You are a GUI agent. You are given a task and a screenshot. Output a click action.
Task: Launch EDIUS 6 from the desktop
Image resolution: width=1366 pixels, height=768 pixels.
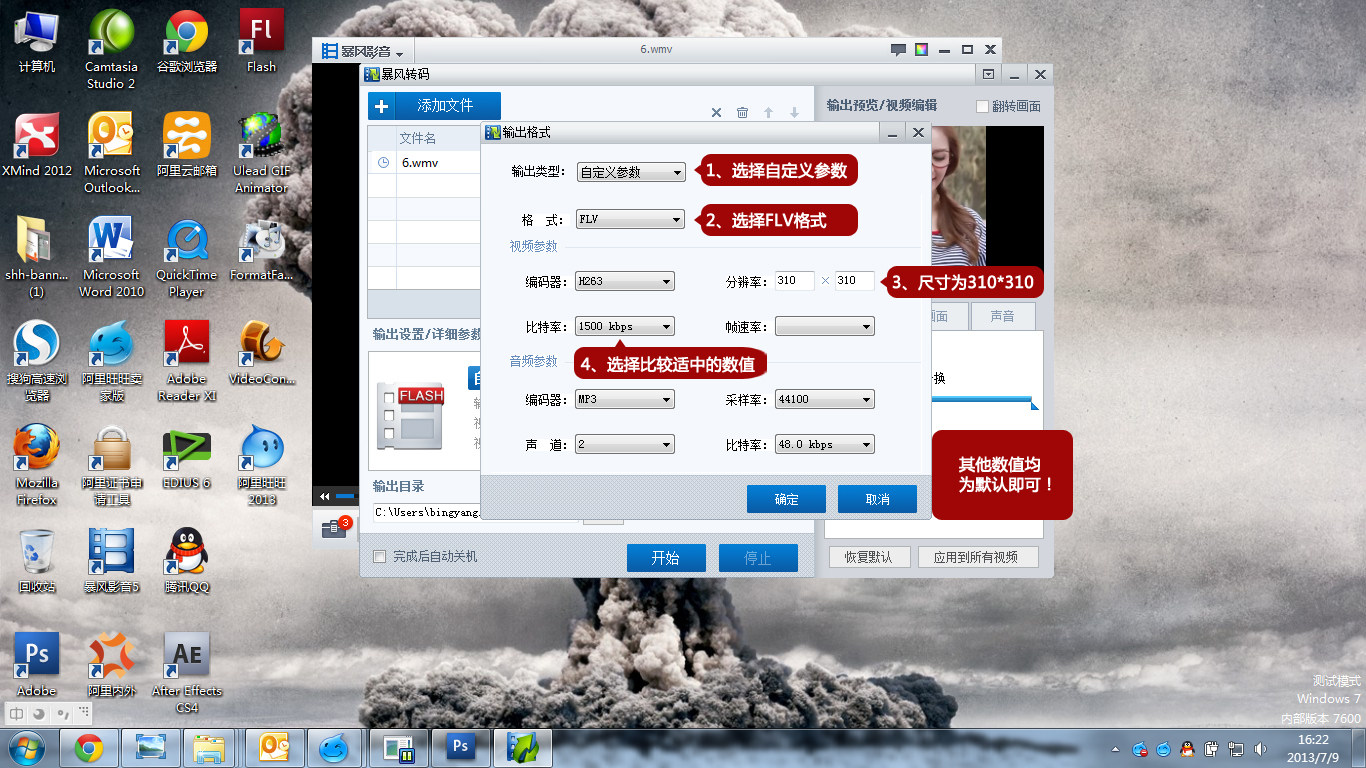click(186, 459)
